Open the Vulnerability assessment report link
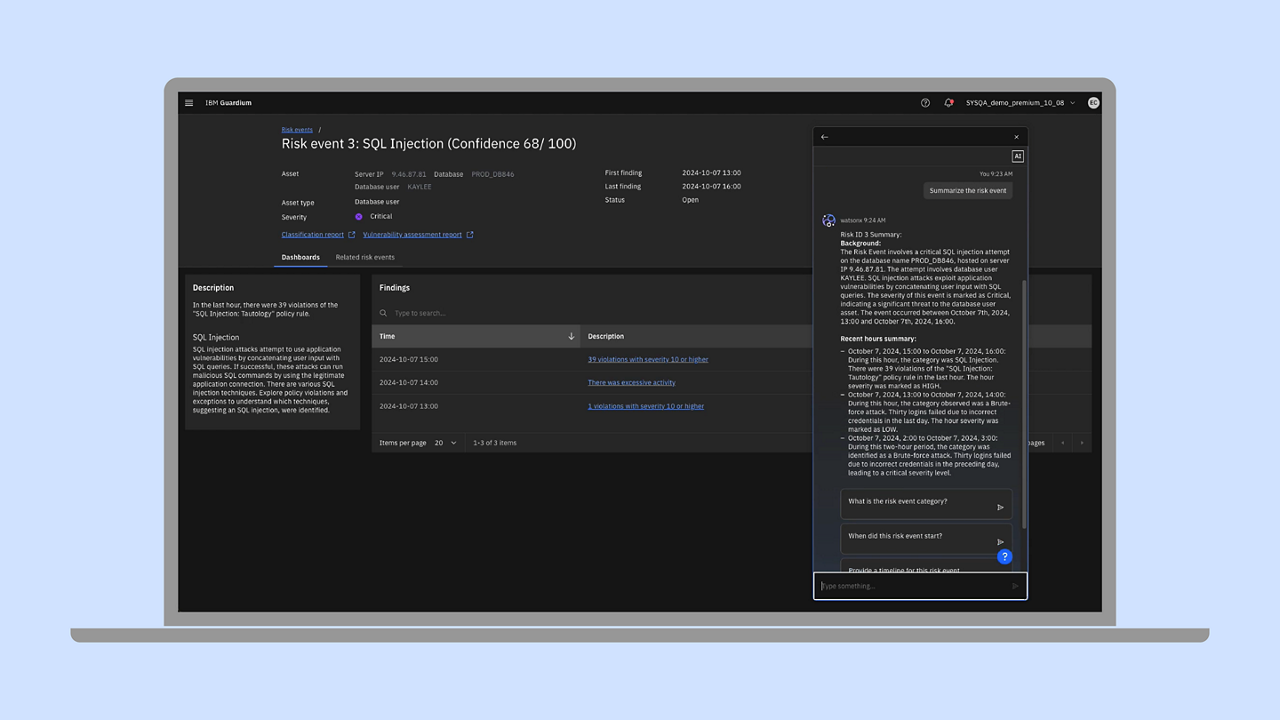This screenshot has height=720, width=1280. click(x=412, y=235)
